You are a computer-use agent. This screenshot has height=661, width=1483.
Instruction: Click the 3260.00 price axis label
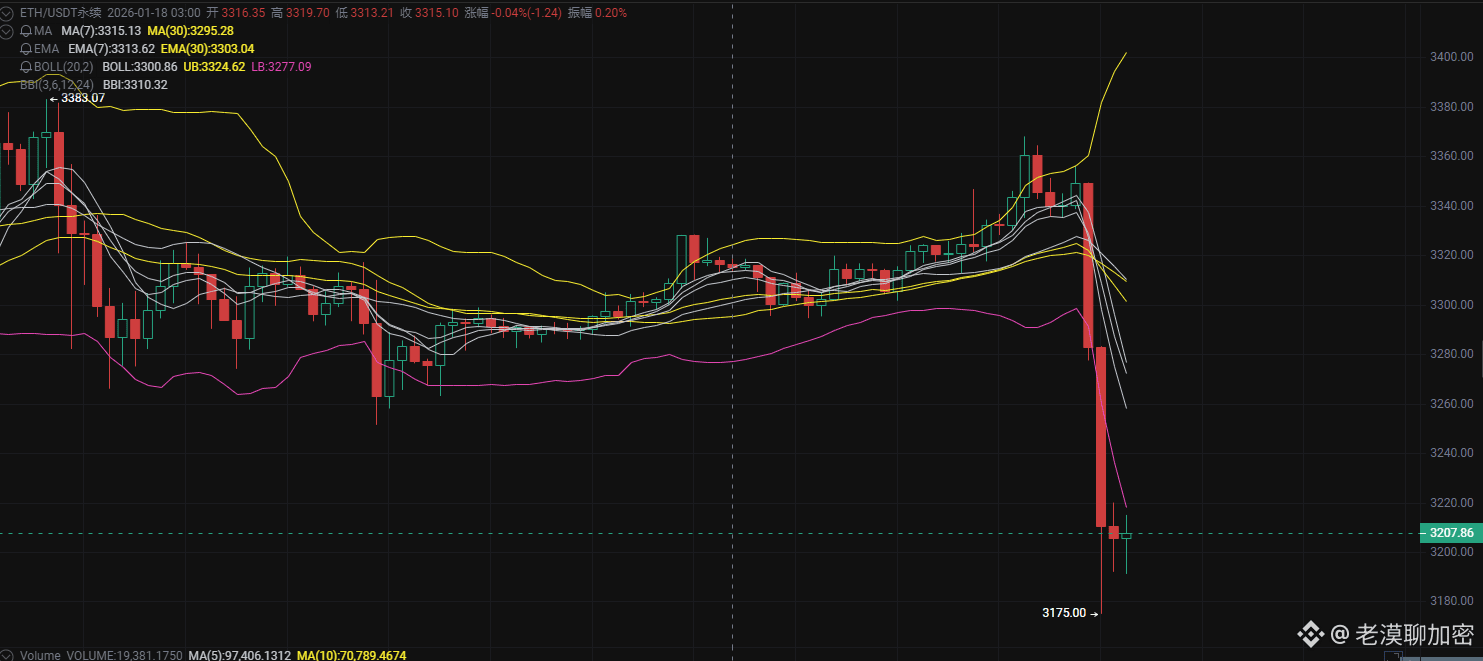point(1452,403)
